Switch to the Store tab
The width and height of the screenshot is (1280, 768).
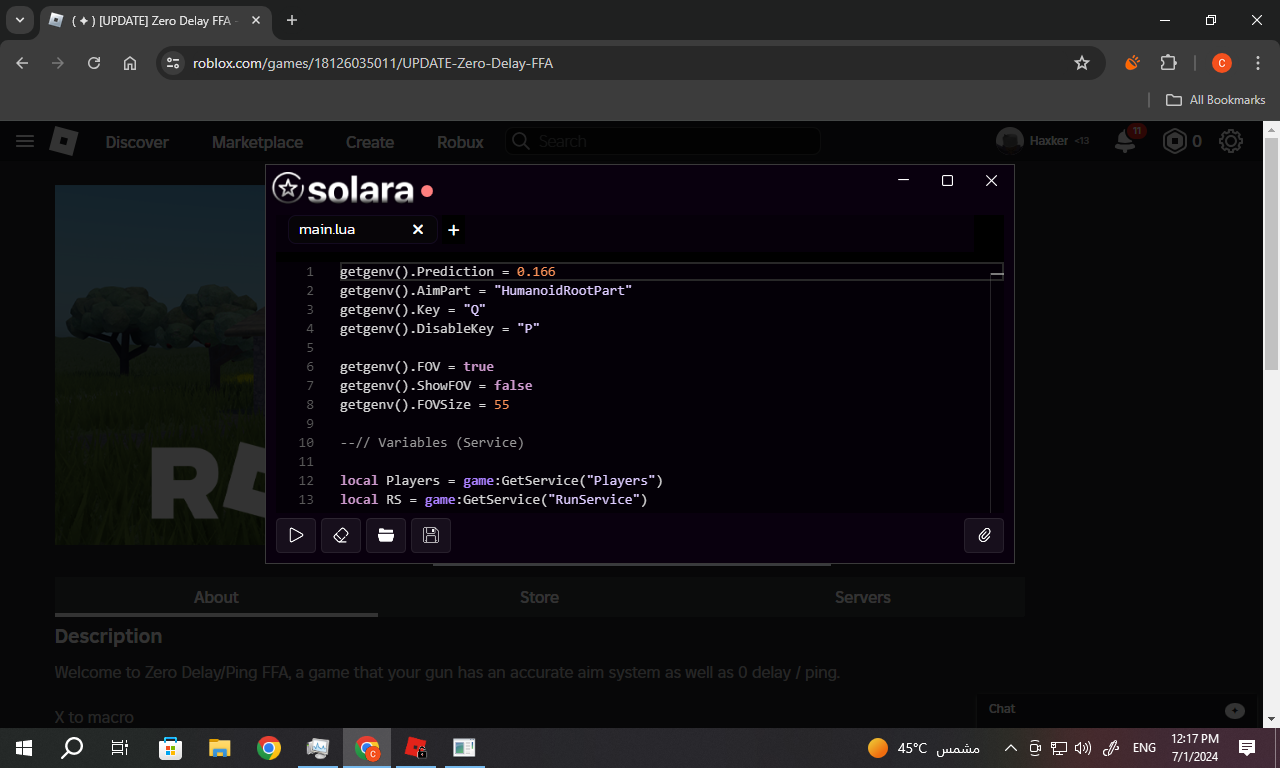[x=539, y=597]
